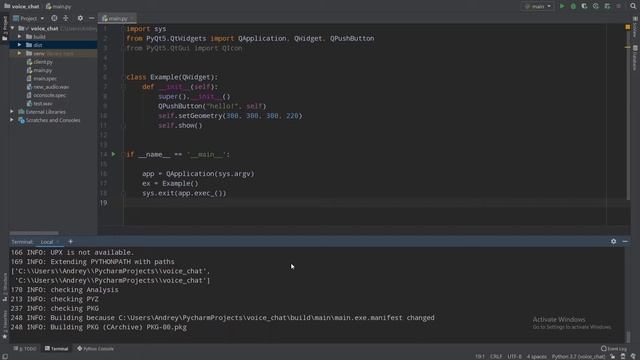Open Search Everywhere magnifier icon
This screenshot has width=640, height=360.
tap(633, 6)
